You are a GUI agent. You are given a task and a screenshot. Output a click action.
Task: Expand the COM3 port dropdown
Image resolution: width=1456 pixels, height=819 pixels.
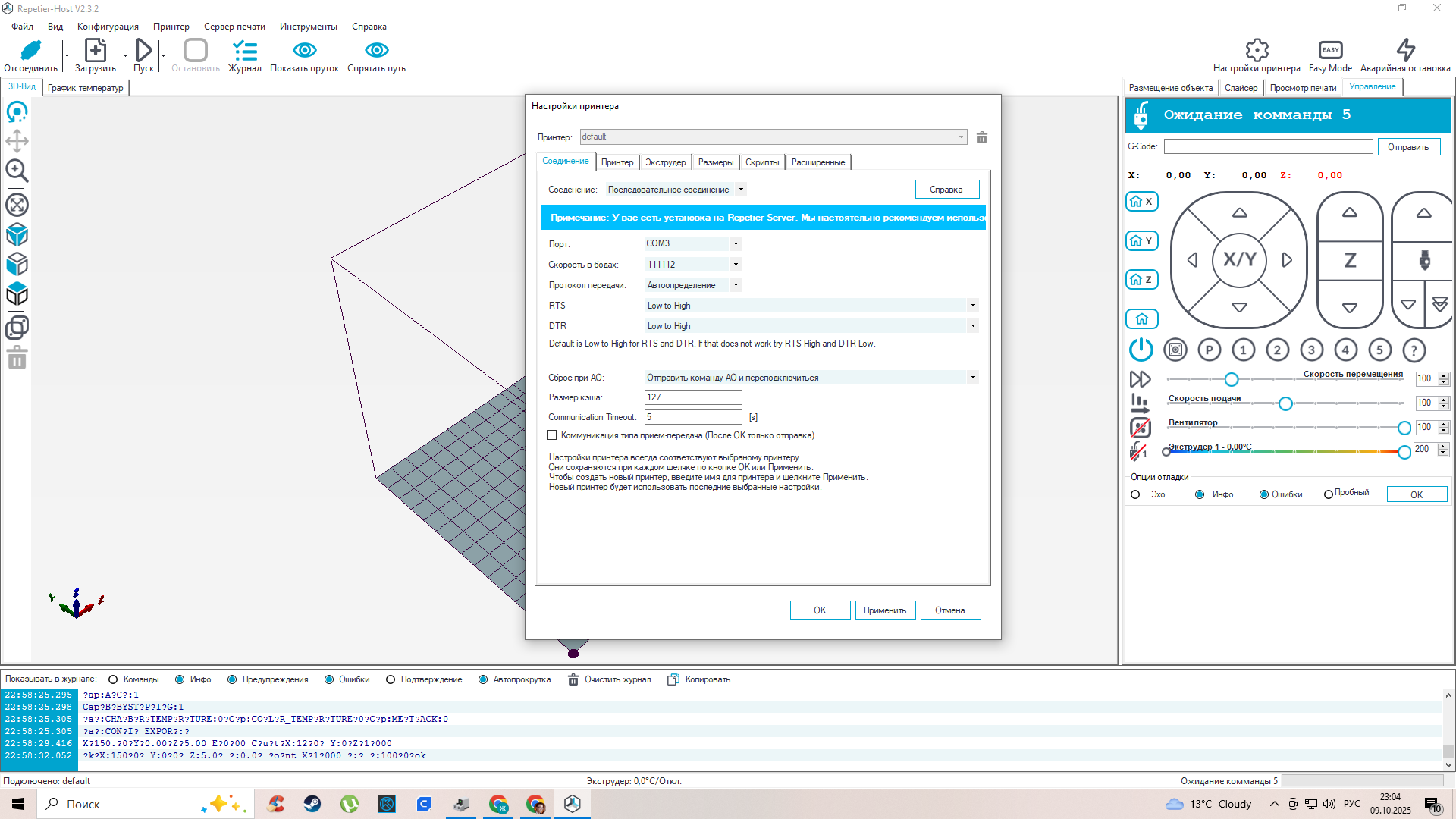coord(736,244)
